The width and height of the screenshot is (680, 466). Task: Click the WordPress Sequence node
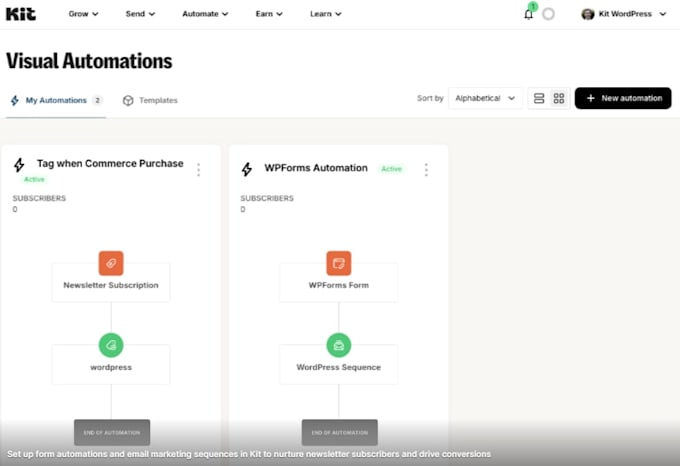pos(339,364)
